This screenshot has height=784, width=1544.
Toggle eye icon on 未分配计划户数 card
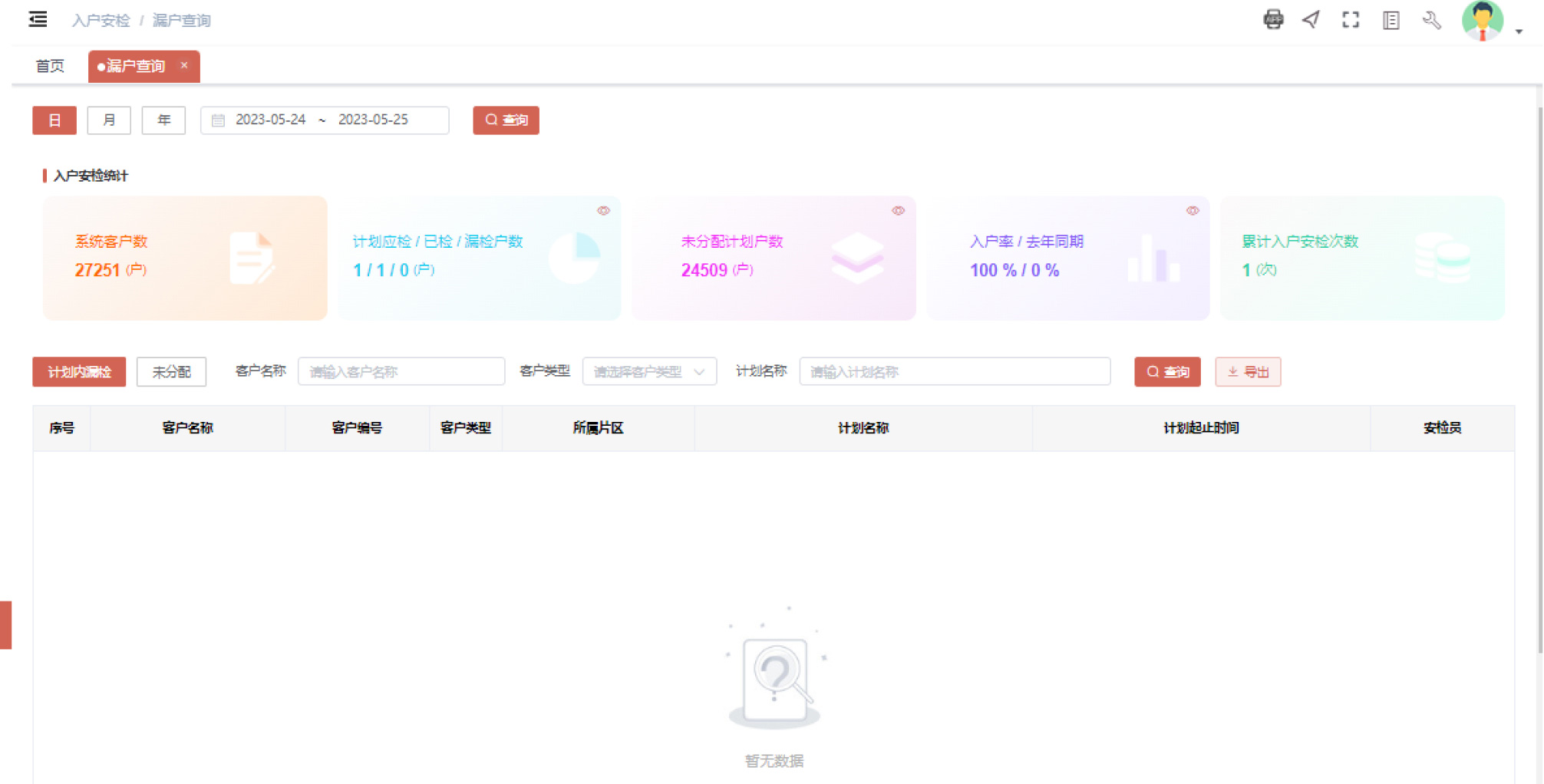pyautogui.click(x=898, y=210)
